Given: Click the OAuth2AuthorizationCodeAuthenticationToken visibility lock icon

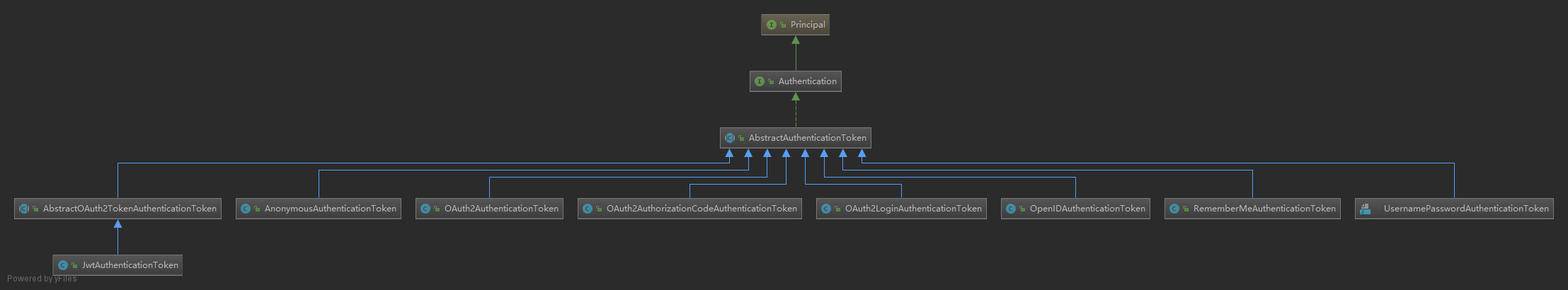Looking at the screenshot, I should (599, 209).
